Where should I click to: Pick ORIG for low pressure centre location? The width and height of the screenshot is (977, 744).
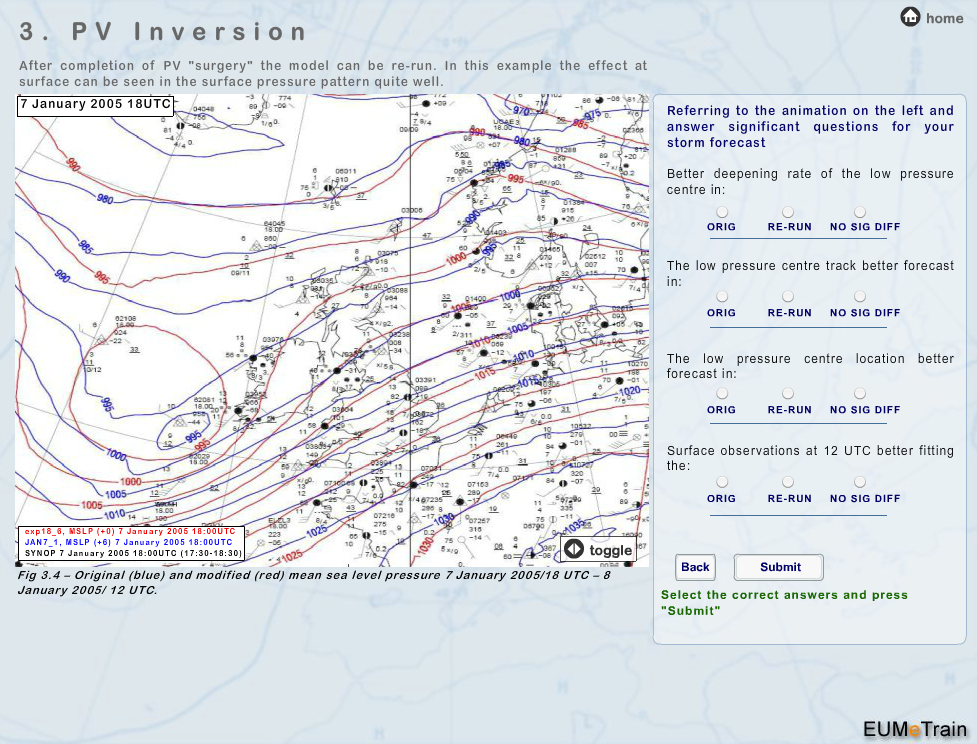click(x=722, y=394)
